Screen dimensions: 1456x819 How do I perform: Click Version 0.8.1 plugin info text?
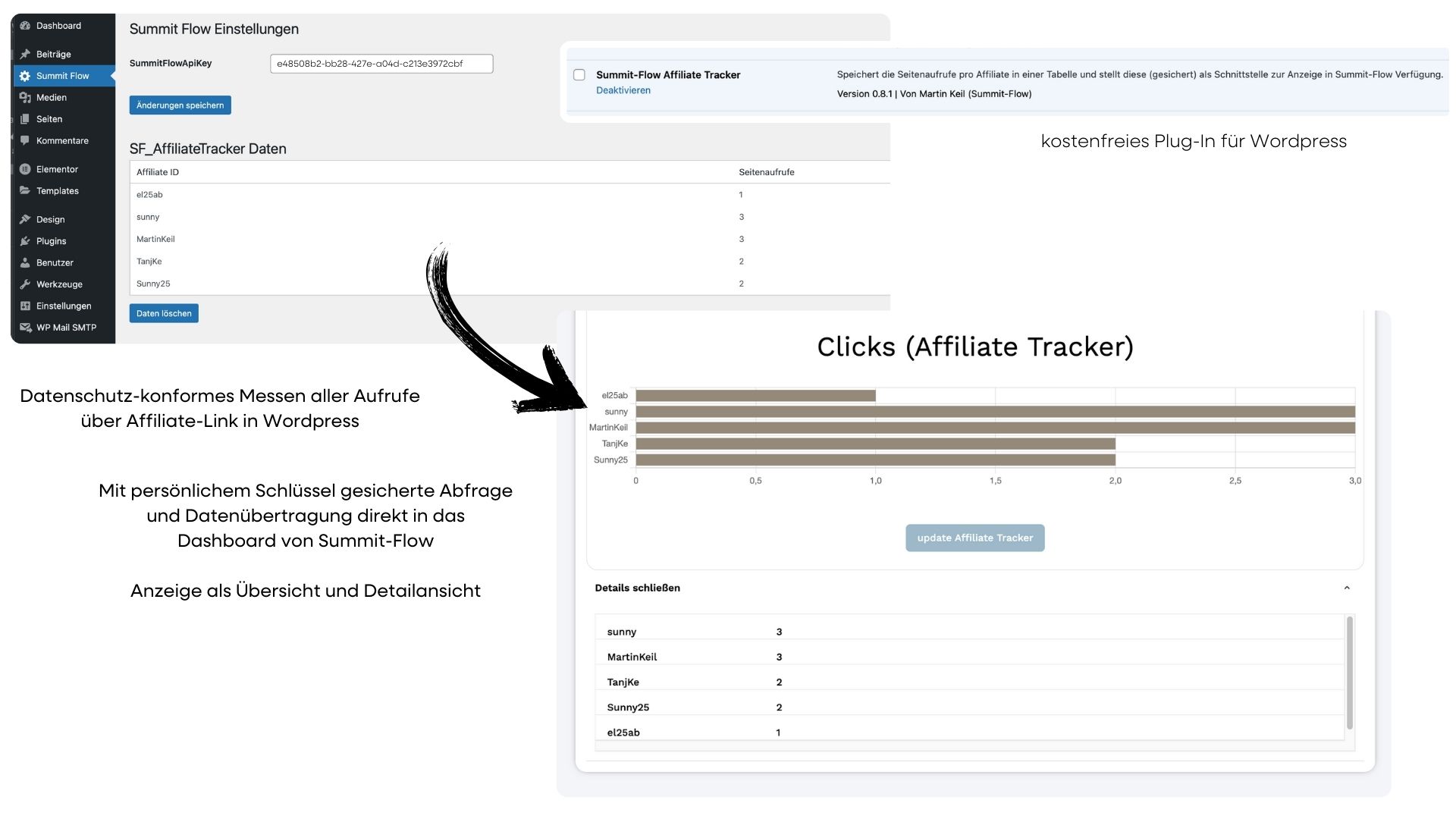tap(934, 94)
